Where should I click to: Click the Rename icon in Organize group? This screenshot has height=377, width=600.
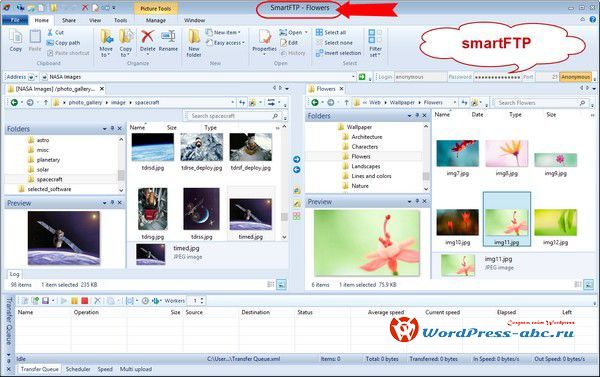[x=168, y=37]
